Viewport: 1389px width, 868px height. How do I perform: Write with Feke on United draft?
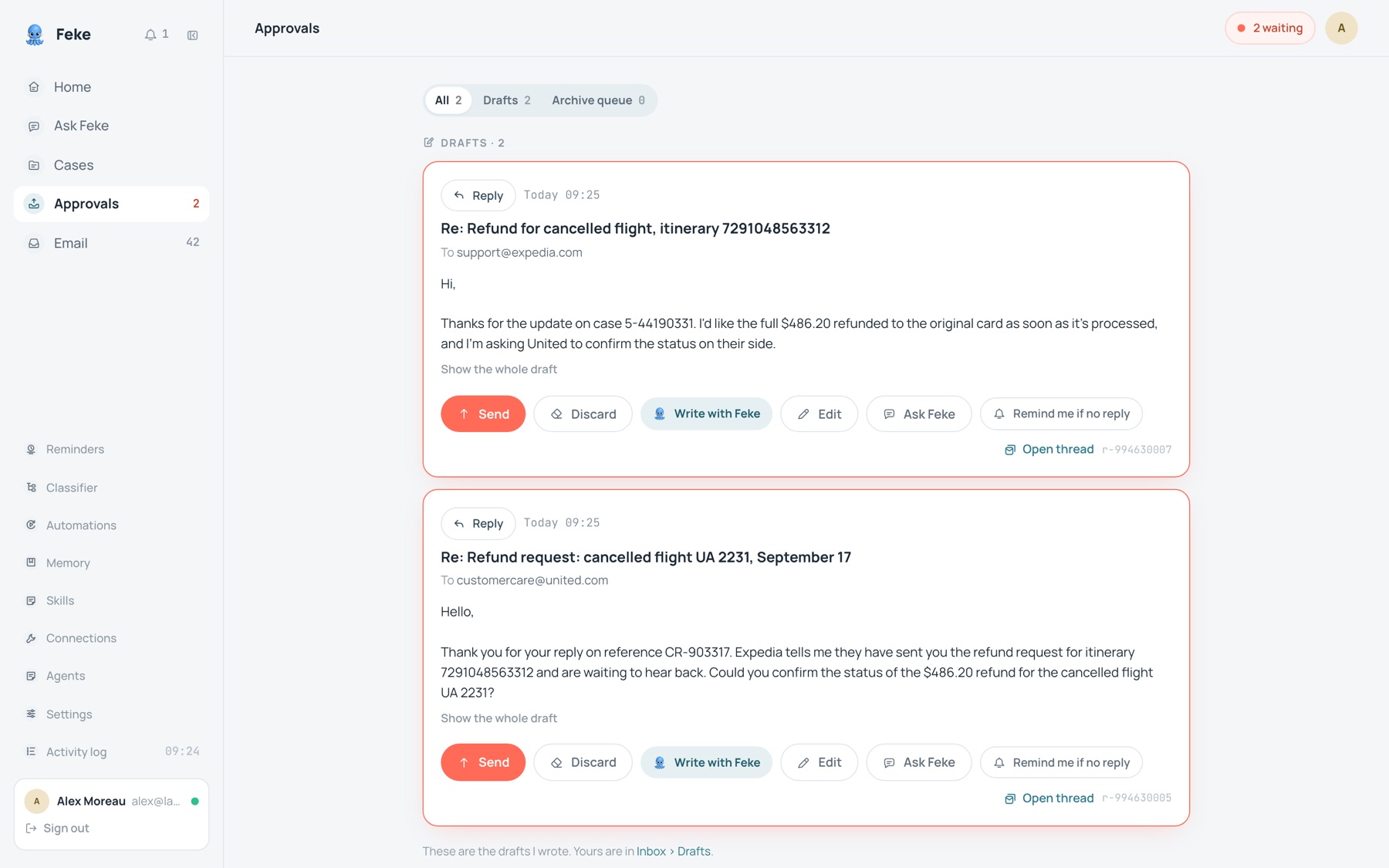point(706,762)
